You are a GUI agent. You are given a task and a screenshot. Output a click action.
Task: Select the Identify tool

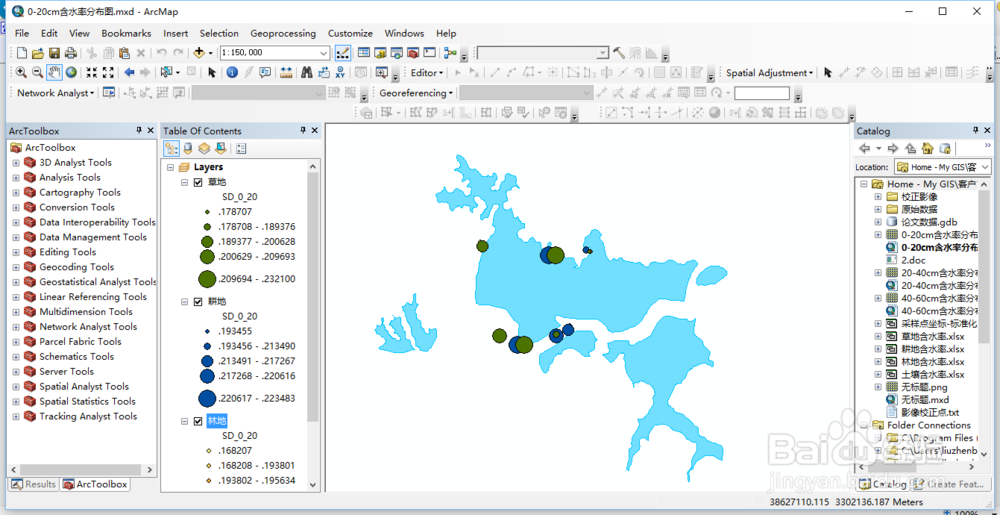point(232,73)
